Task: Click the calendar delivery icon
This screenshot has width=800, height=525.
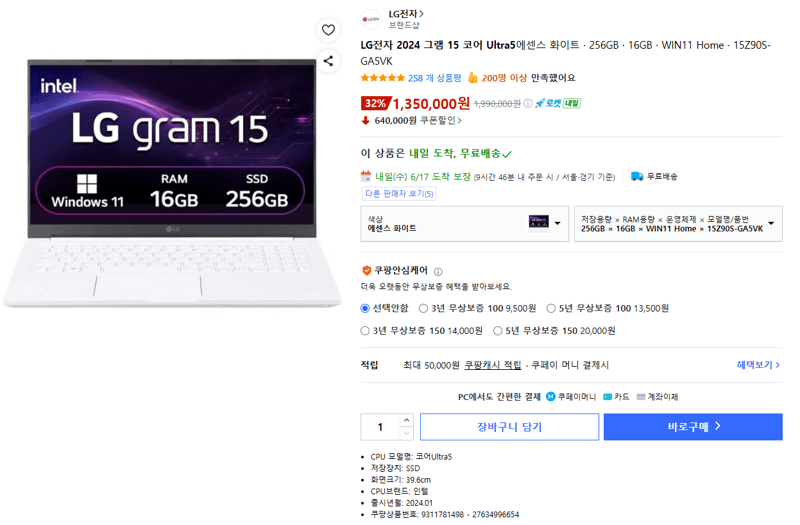Action: click(366, 177)
